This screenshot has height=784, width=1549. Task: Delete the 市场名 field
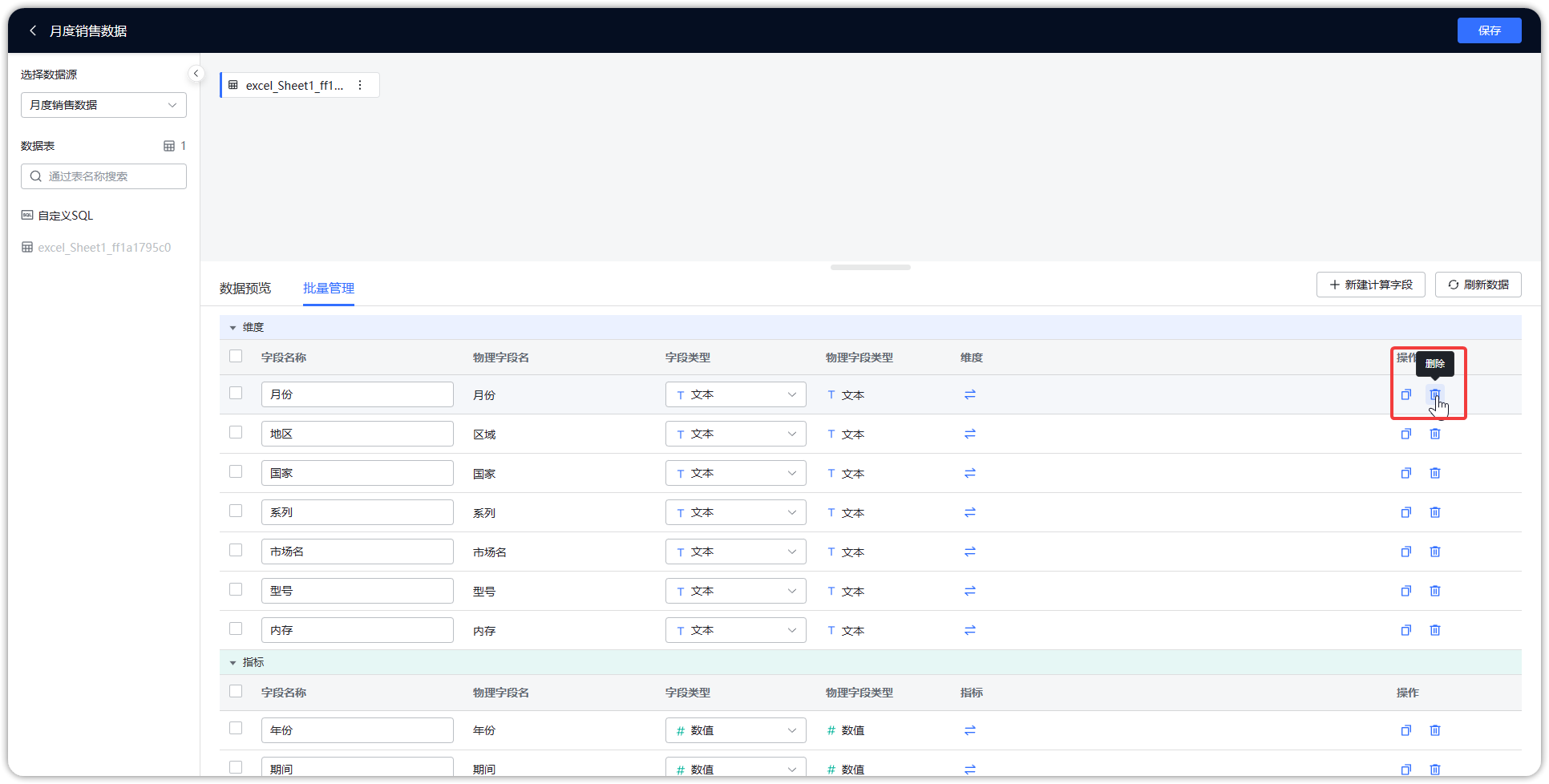1435,552
